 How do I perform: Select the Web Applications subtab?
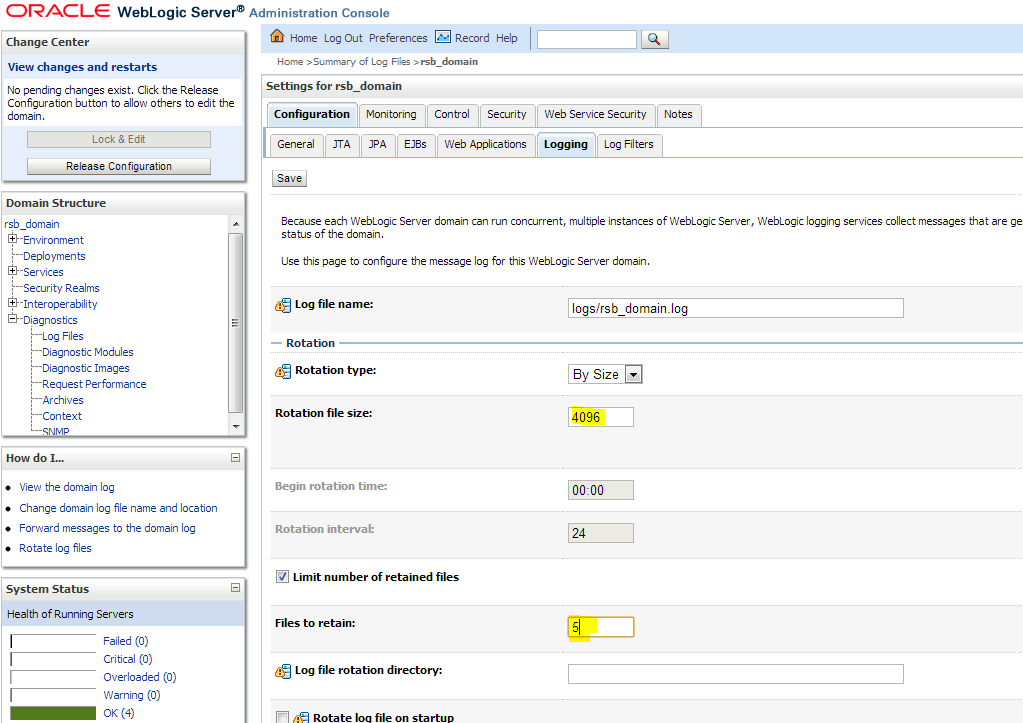coord(485,144)
